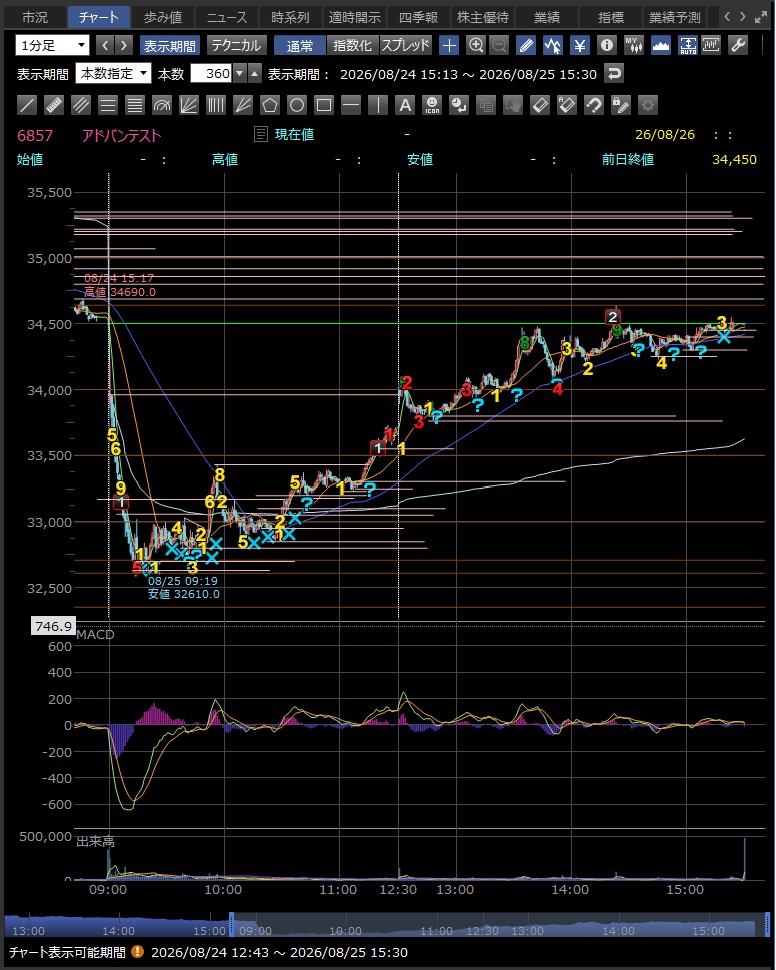Select the trend line drawing tool
Screen dimensions: 776x970
[x=27, y=105]
